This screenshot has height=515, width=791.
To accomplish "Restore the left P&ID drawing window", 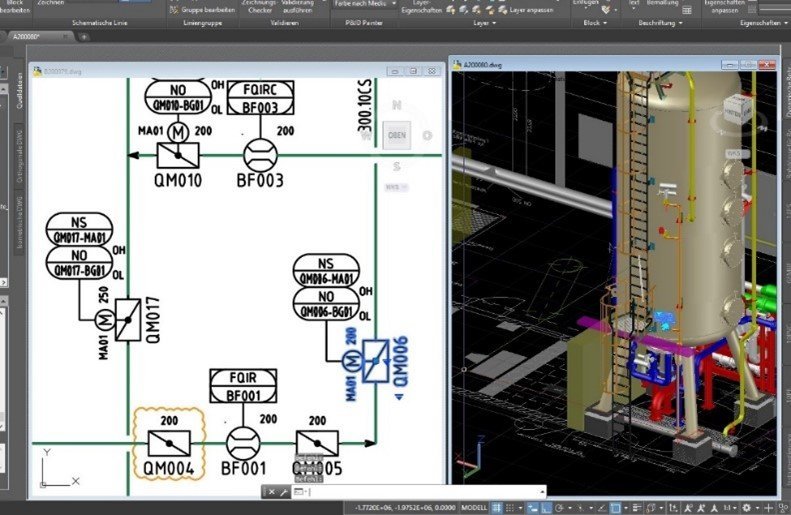I will 413,71.
